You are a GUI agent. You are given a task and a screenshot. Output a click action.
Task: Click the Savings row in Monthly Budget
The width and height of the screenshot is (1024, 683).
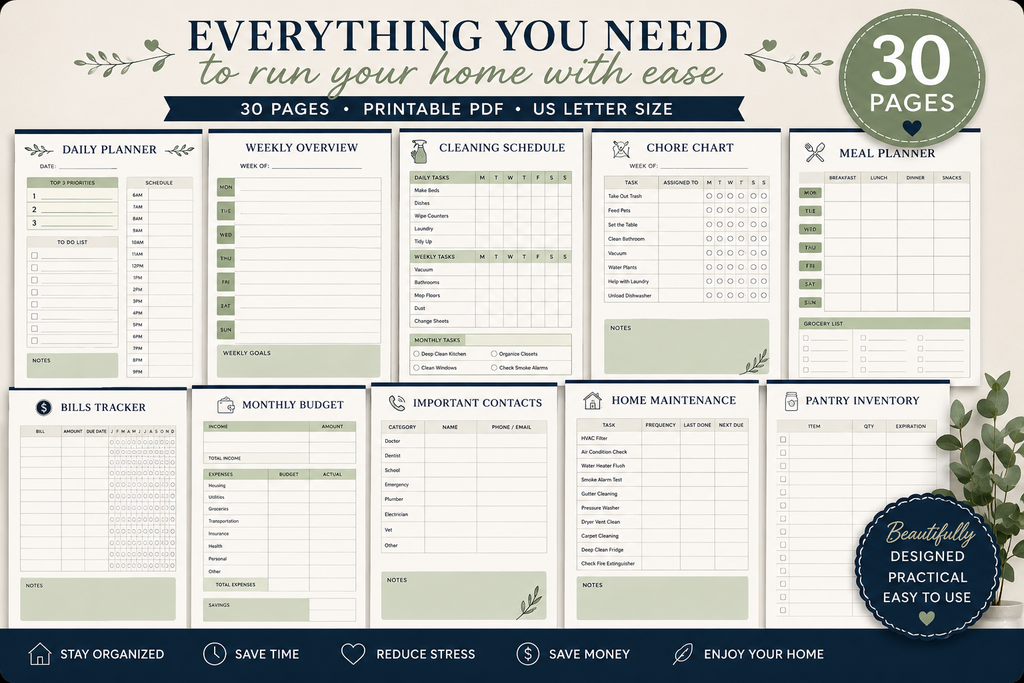pos(280,609)
